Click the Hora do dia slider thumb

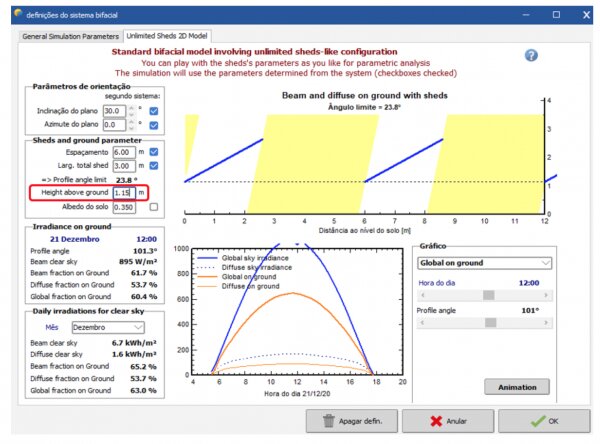click(x=488, y=295)
